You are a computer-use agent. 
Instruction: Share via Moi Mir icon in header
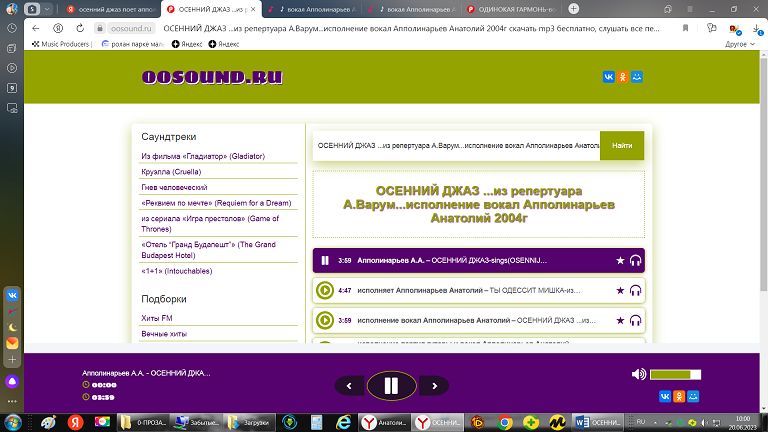pos(637,77)
